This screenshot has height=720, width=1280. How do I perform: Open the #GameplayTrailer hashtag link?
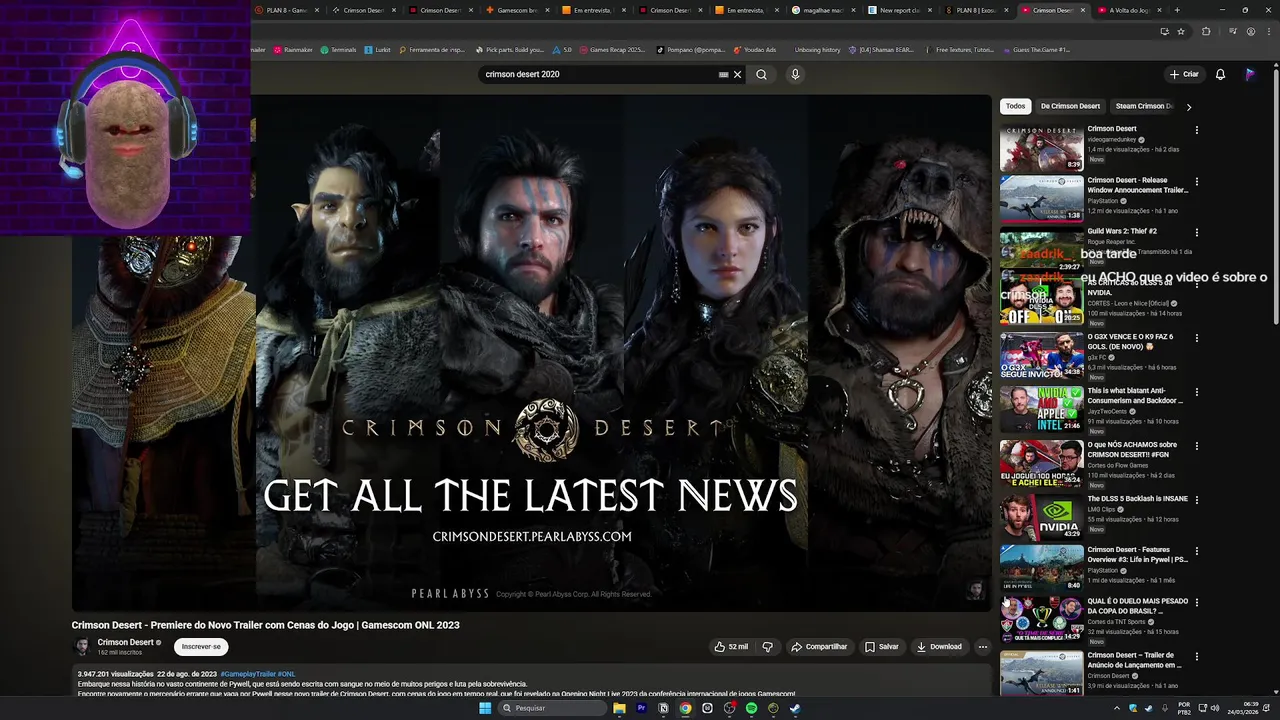pos(248,674)
